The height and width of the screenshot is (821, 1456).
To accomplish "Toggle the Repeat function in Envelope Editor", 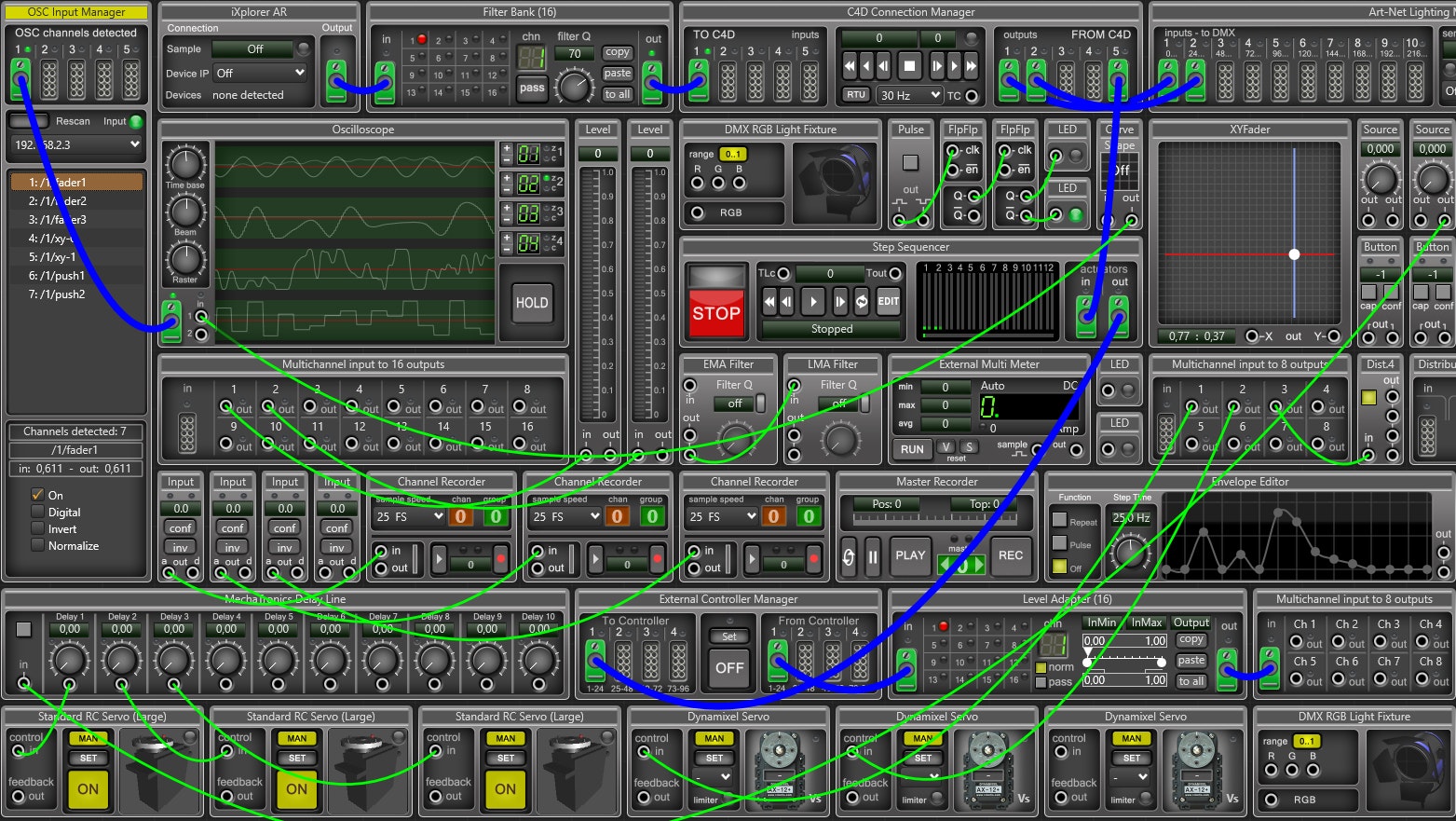I will 1059,520.
